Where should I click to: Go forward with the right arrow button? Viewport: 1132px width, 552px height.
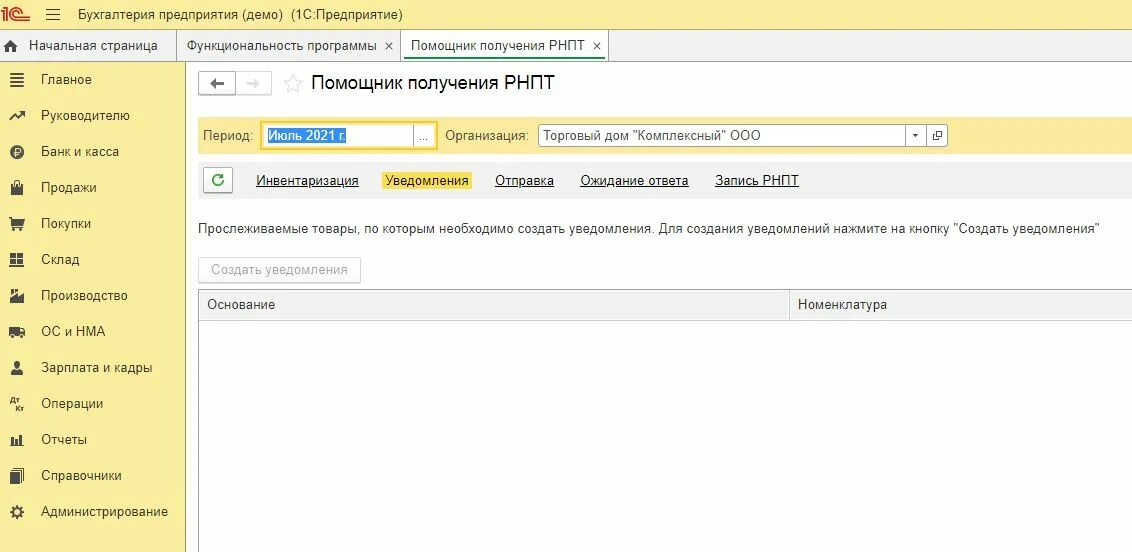tap(253, 84)
